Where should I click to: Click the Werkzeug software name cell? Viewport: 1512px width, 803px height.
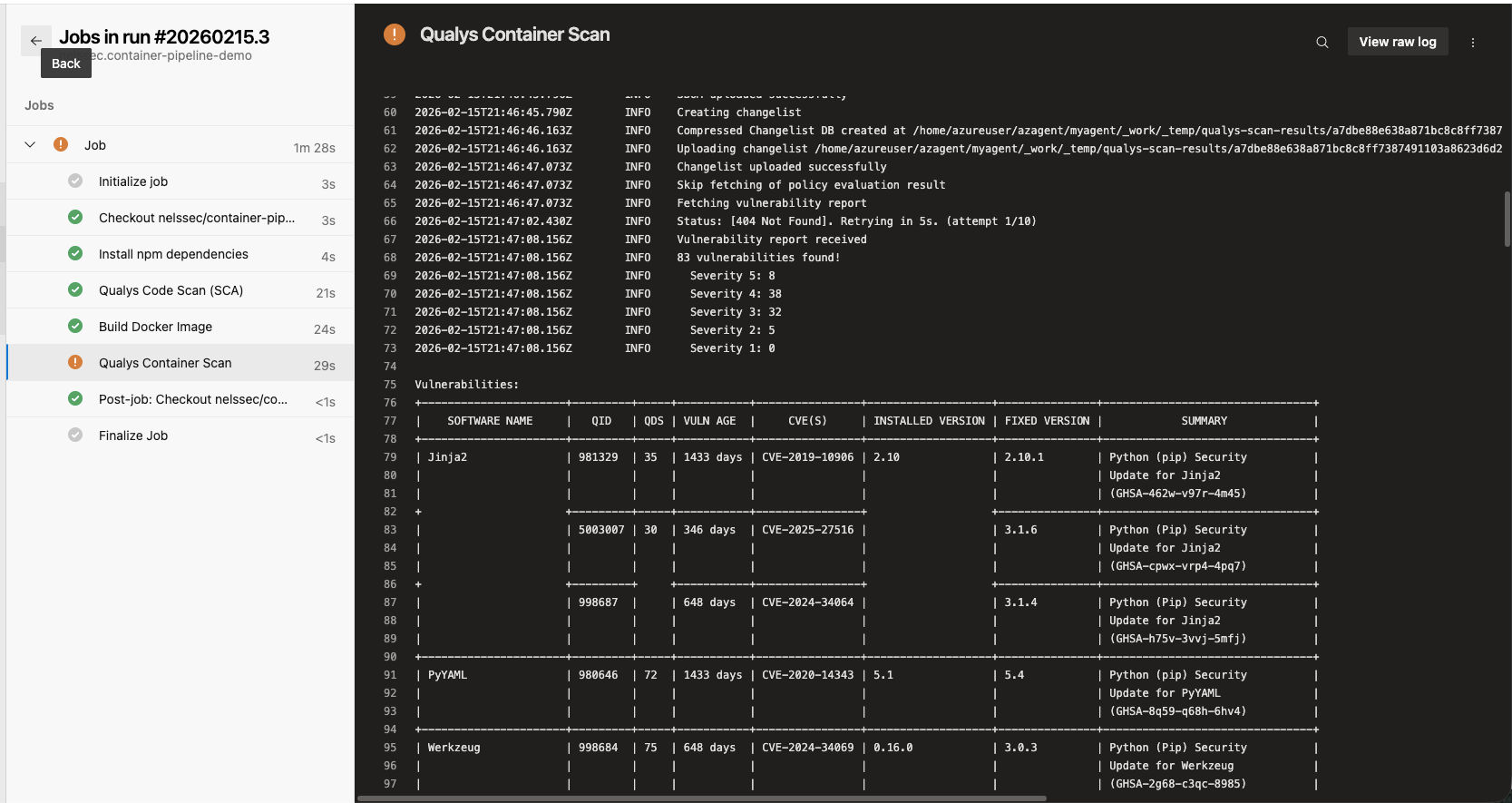(454, 748)
